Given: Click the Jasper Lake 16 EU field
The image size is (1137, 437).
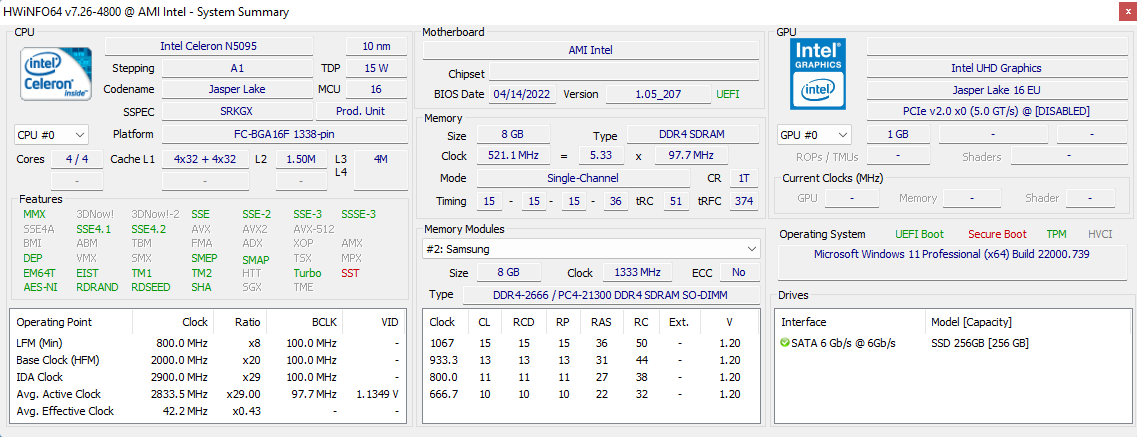Looking at the screenshot, I should pos(996,90).
